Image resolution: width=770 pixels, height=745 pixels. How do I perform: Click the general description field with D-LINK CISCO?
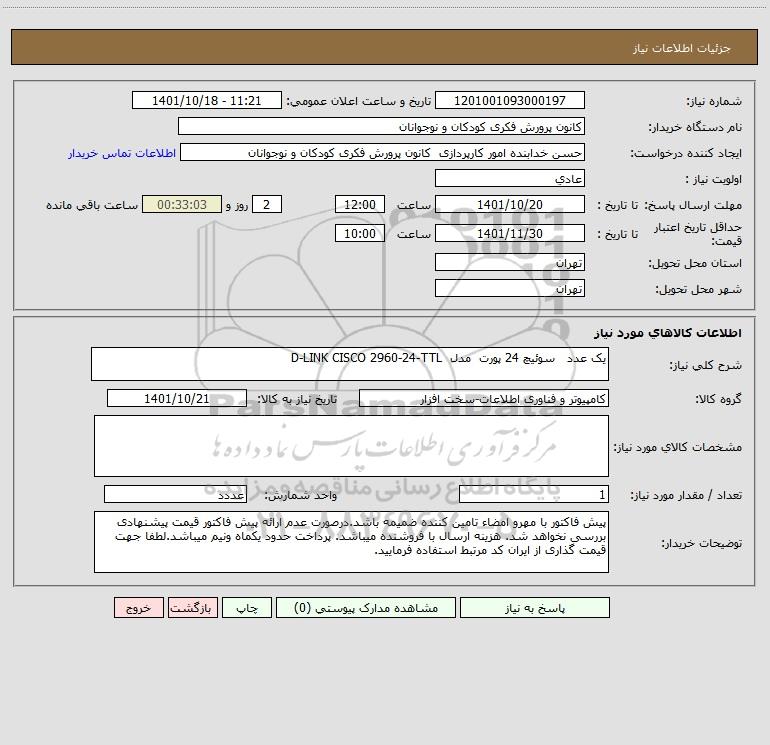pyautogui.click(x=350, y=364)
